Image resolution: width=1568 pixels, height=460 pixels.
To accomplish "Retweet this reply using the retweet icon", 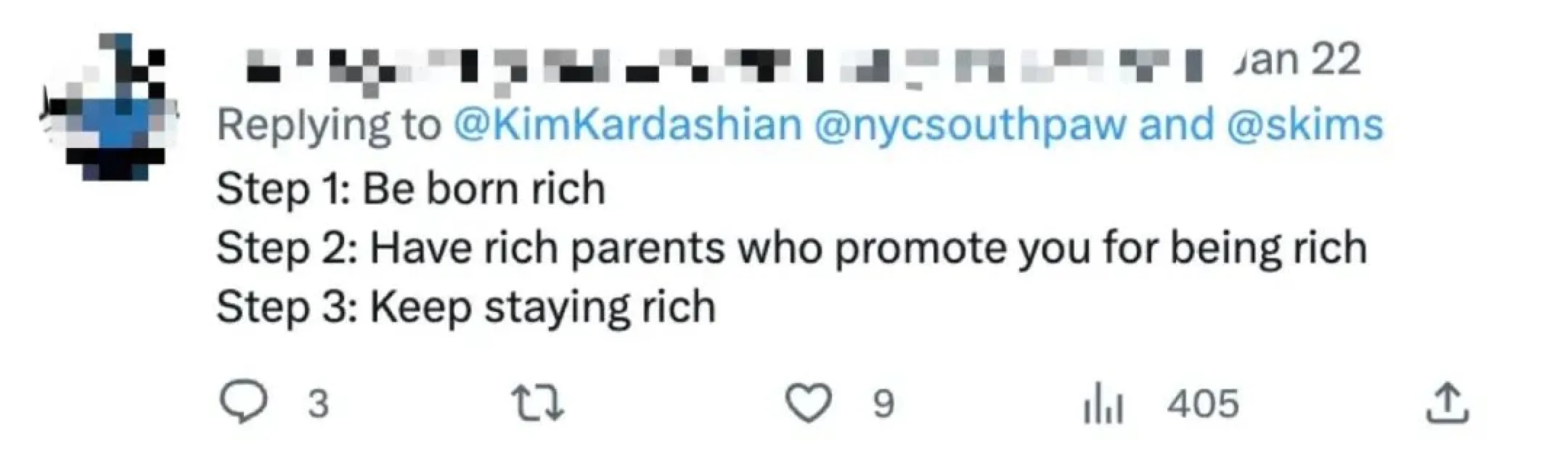I will [537, 403].
